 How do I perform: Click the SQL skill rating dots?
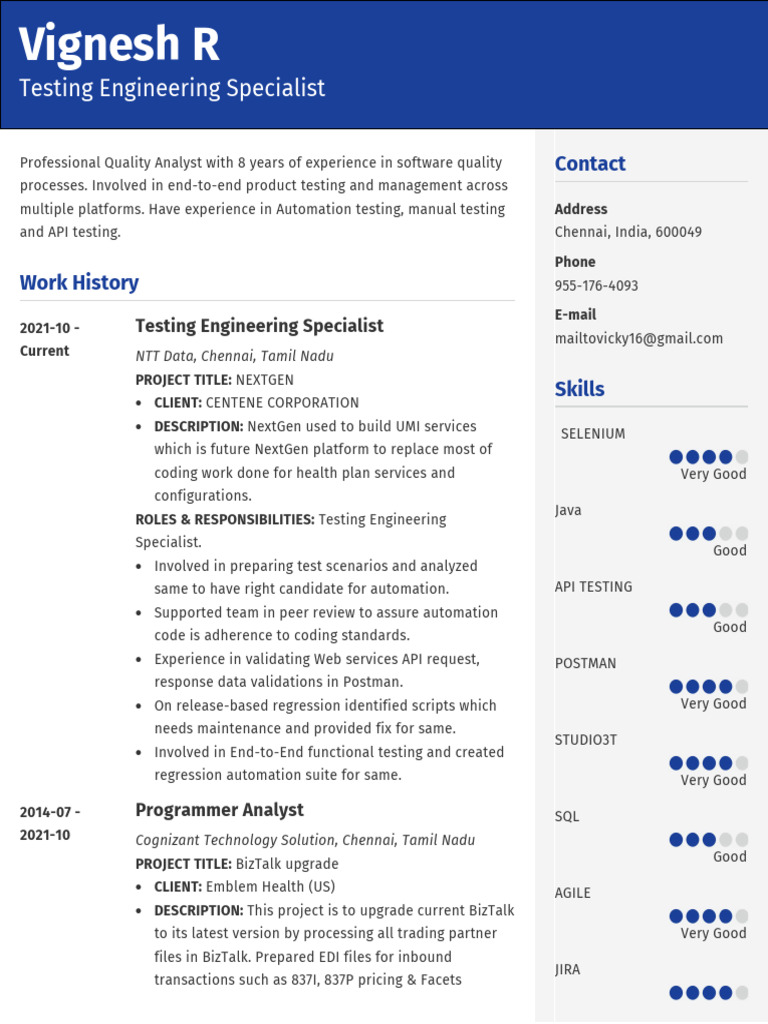coord(708,839)
